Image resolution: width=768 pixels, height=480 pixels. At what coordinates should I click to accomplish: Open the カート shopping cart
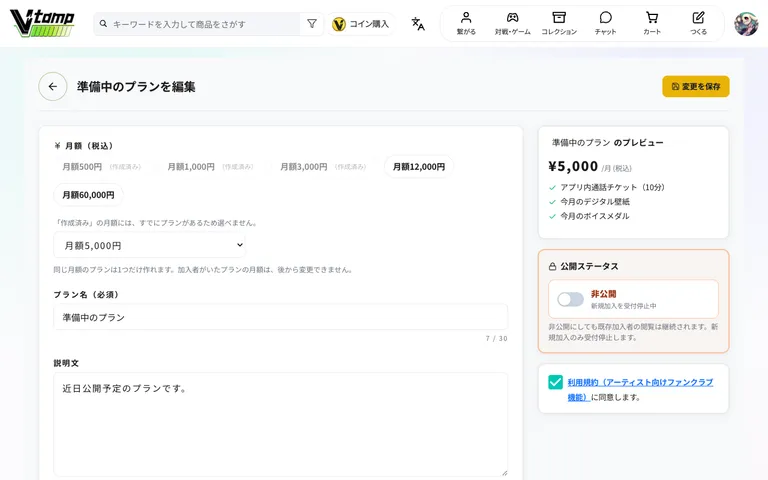tap(652, 23)
